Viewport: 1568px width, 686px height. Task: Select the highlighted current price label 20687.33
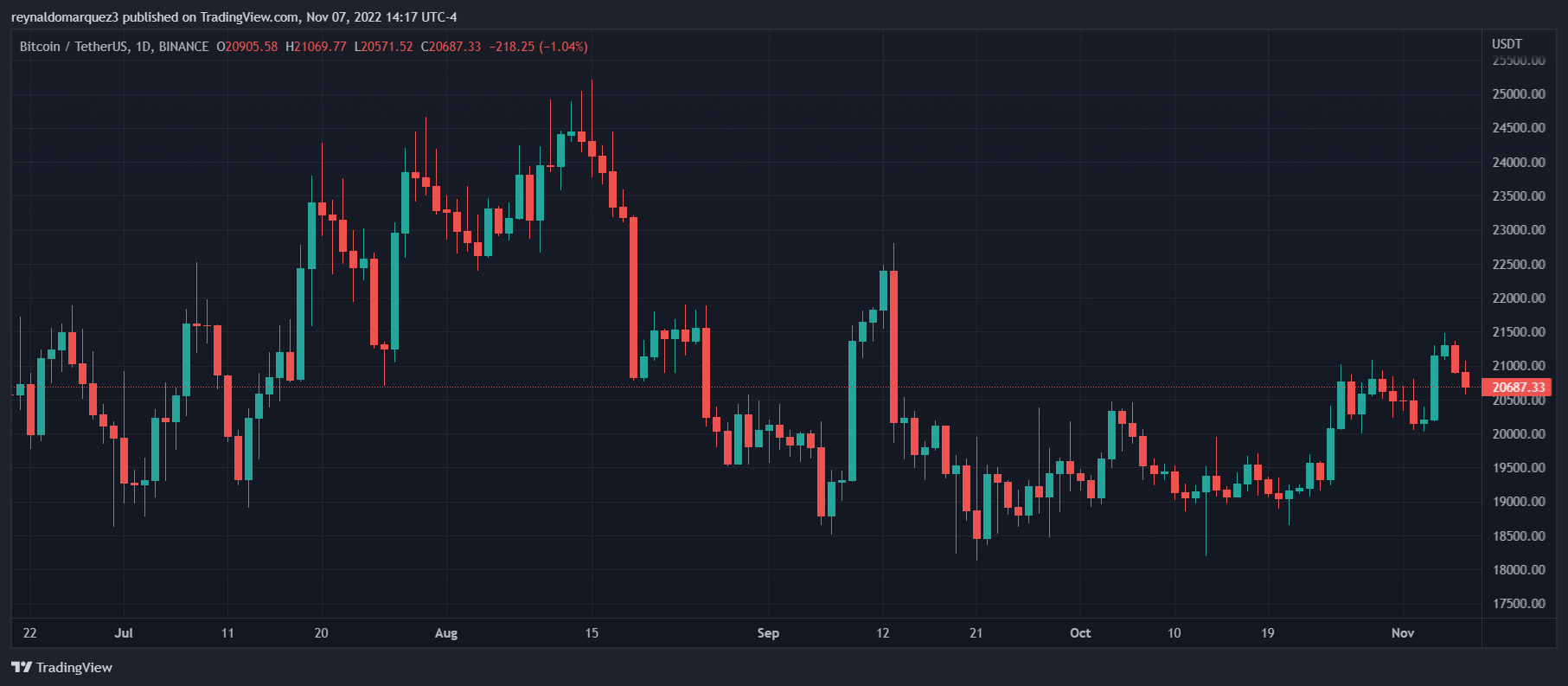pyautogui.click(x=1518, y=388)
